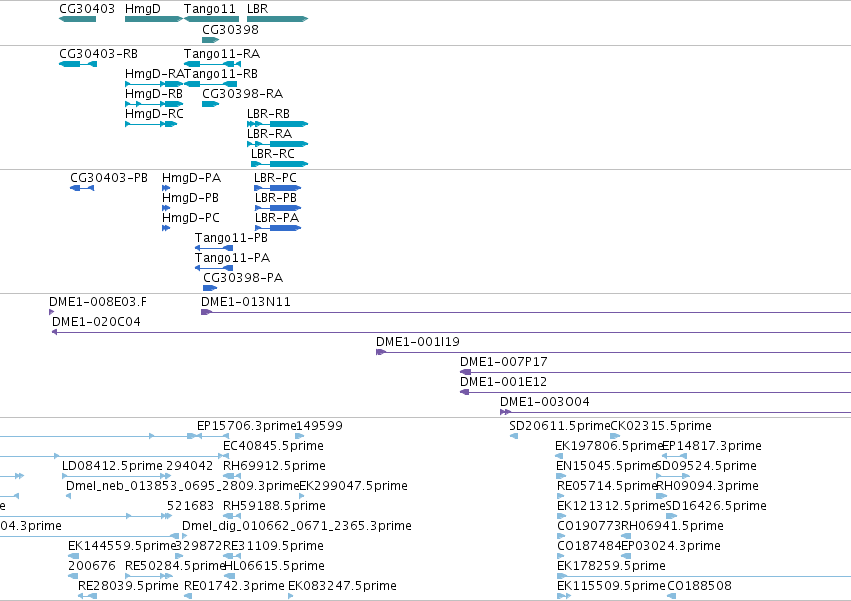Click the HmgD-RB transcript label
Screen dimensions: 851x601
[154, 94]
